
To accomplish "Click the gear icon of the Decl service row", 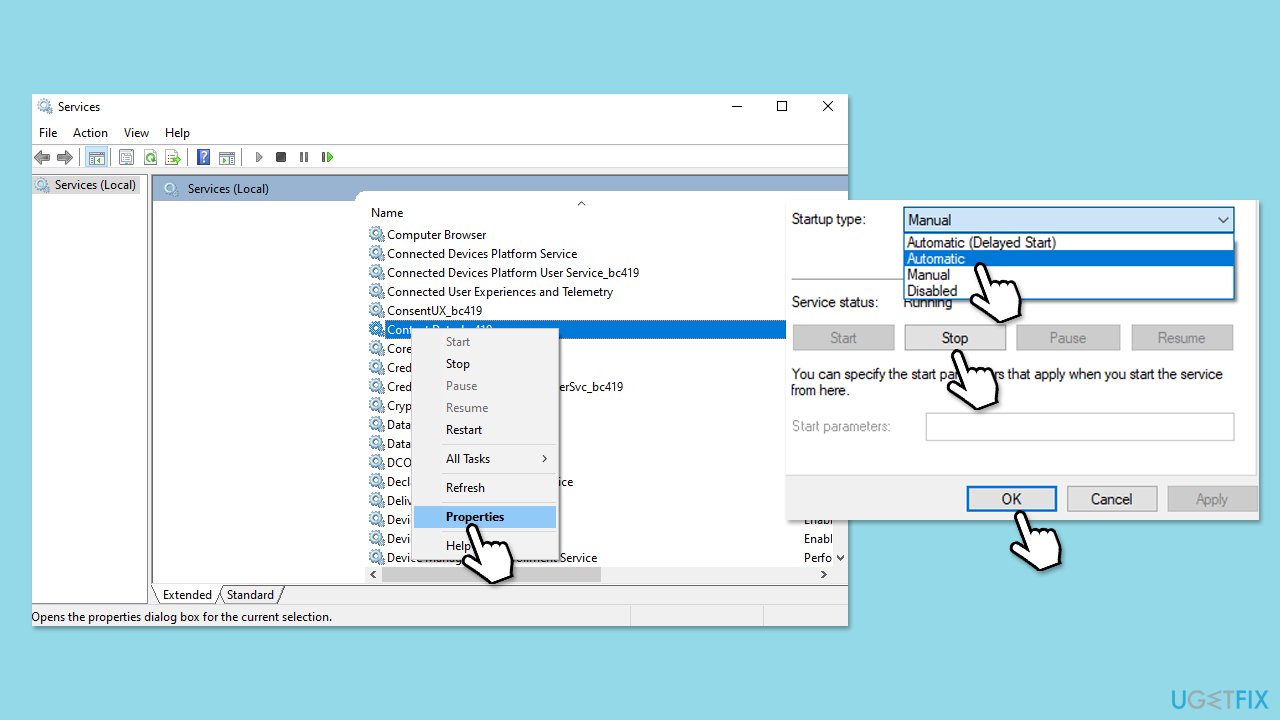I will (x=377, y=481).
